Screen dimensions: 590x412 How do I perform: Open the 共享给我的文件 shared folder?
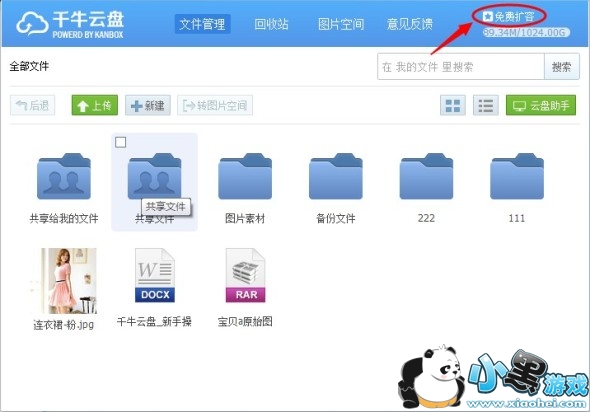pos(64,176)
